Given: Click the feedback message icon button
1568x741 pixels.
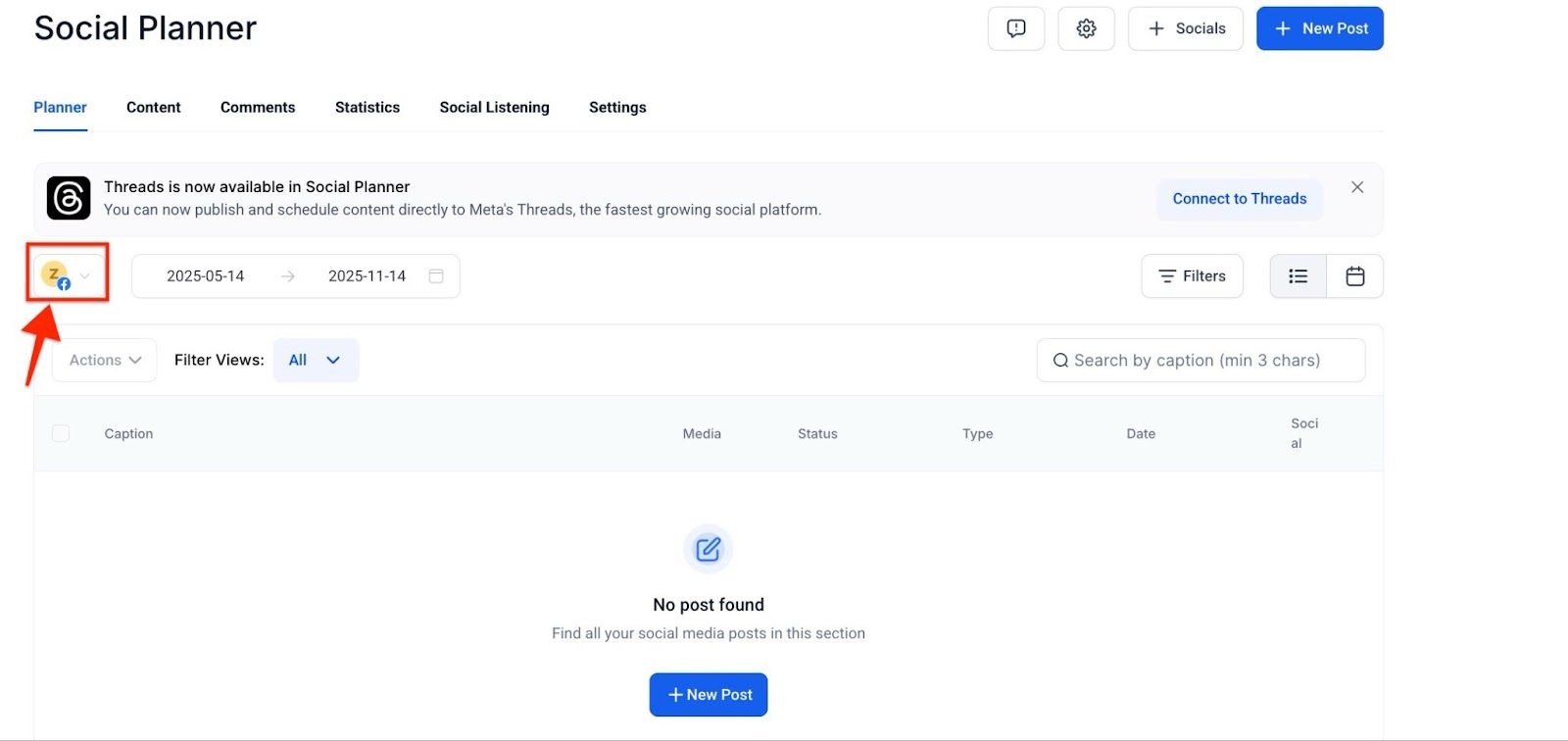Looking at the screenshot, I should point(1016,28).
